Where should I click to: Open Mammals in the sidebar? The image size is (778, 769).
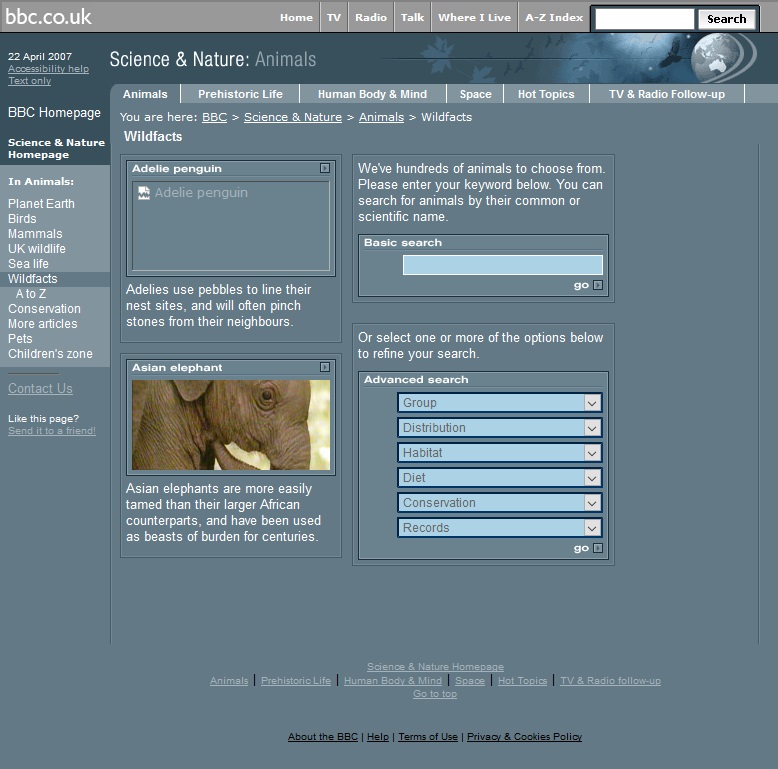coord(35,234)
